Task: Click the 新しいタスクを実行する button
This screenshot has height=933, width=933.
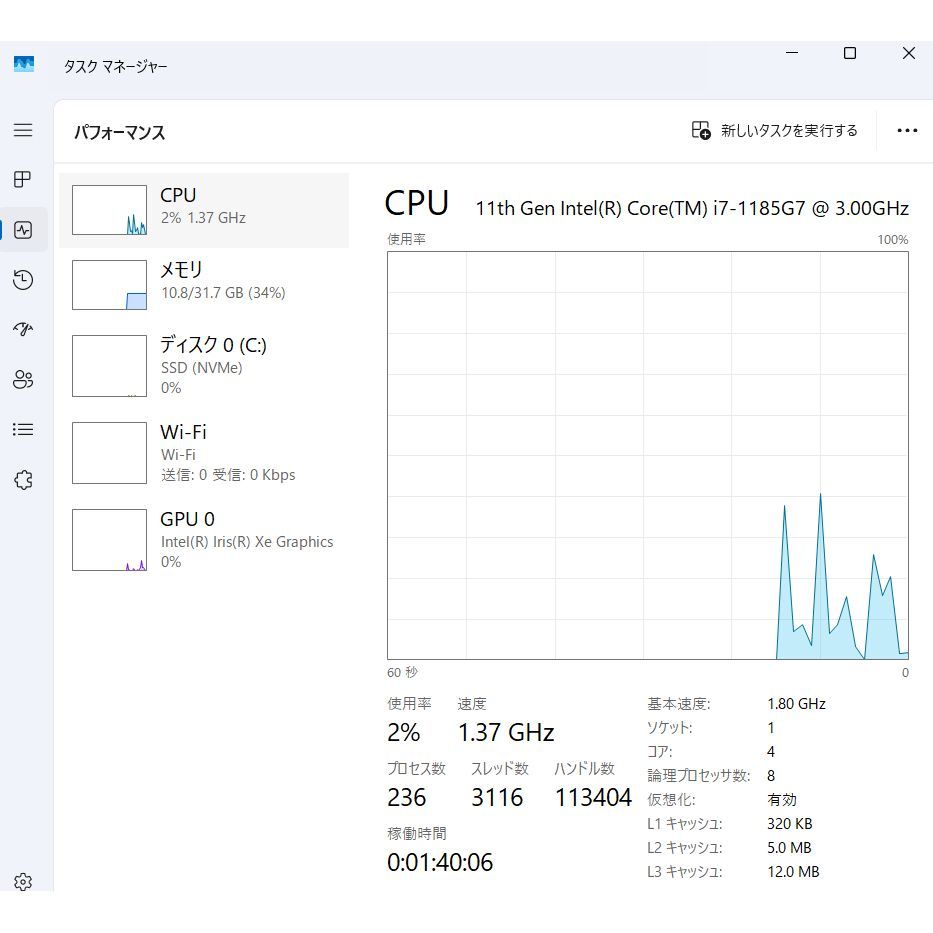Action: [775, 131]
